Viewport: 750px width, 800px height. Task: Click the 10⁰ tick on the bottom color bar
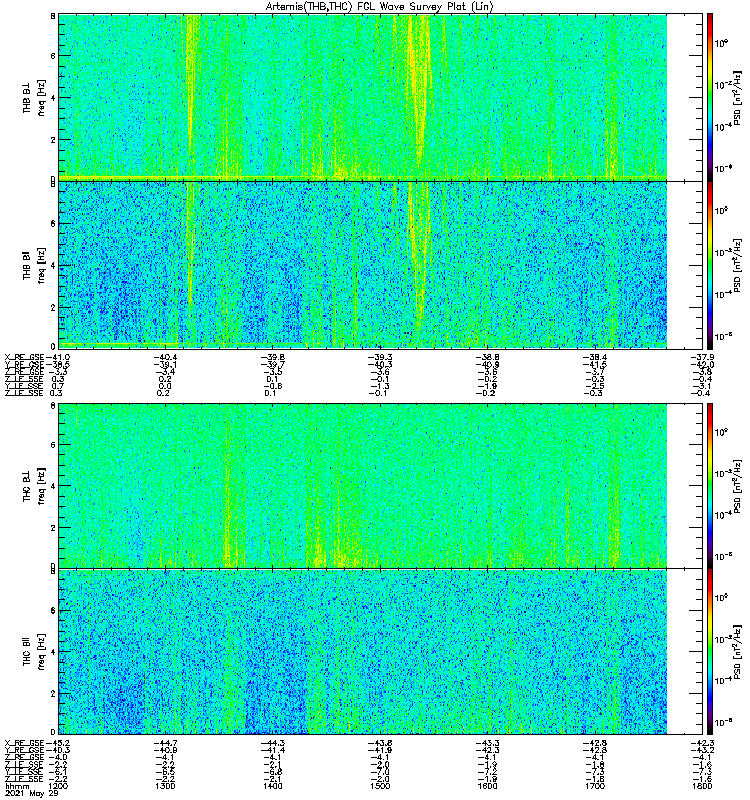(x=721, y=597)
